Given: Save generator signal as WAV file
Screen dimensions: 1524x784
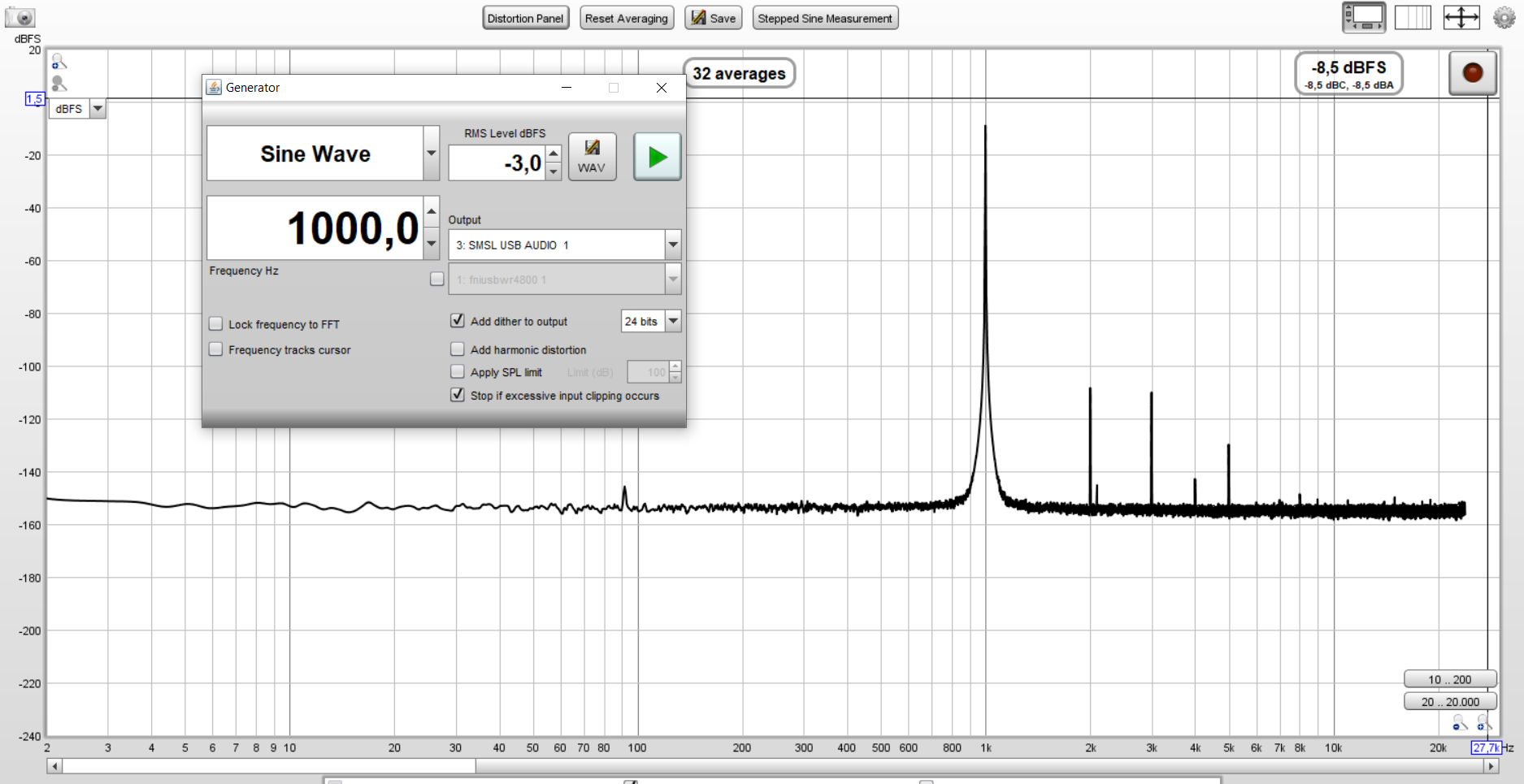Looking at the screenshot, I should pos(592,157).
